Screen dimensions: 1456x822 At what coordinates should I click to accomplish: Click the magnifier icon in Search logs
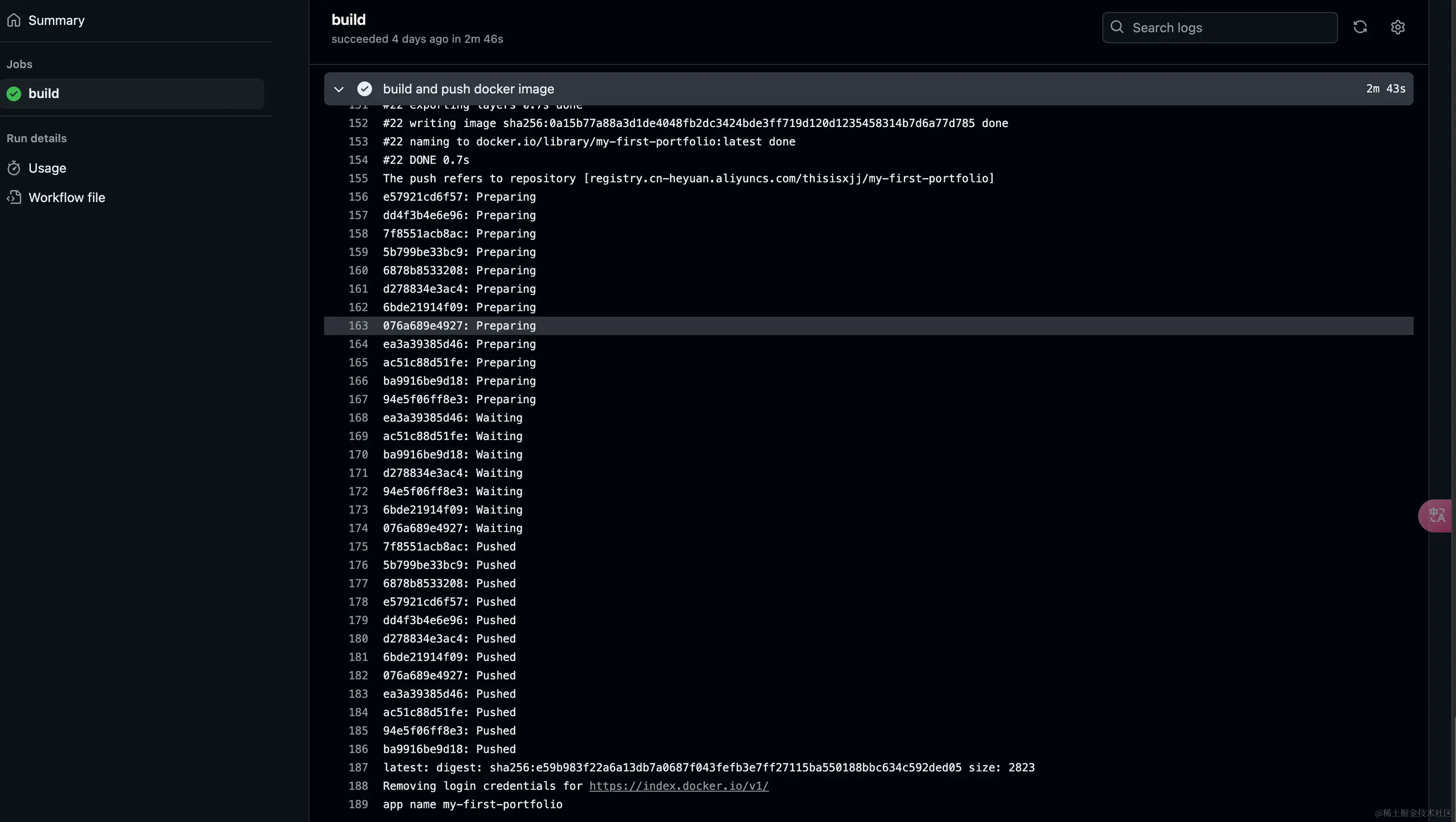(1117, 27)
